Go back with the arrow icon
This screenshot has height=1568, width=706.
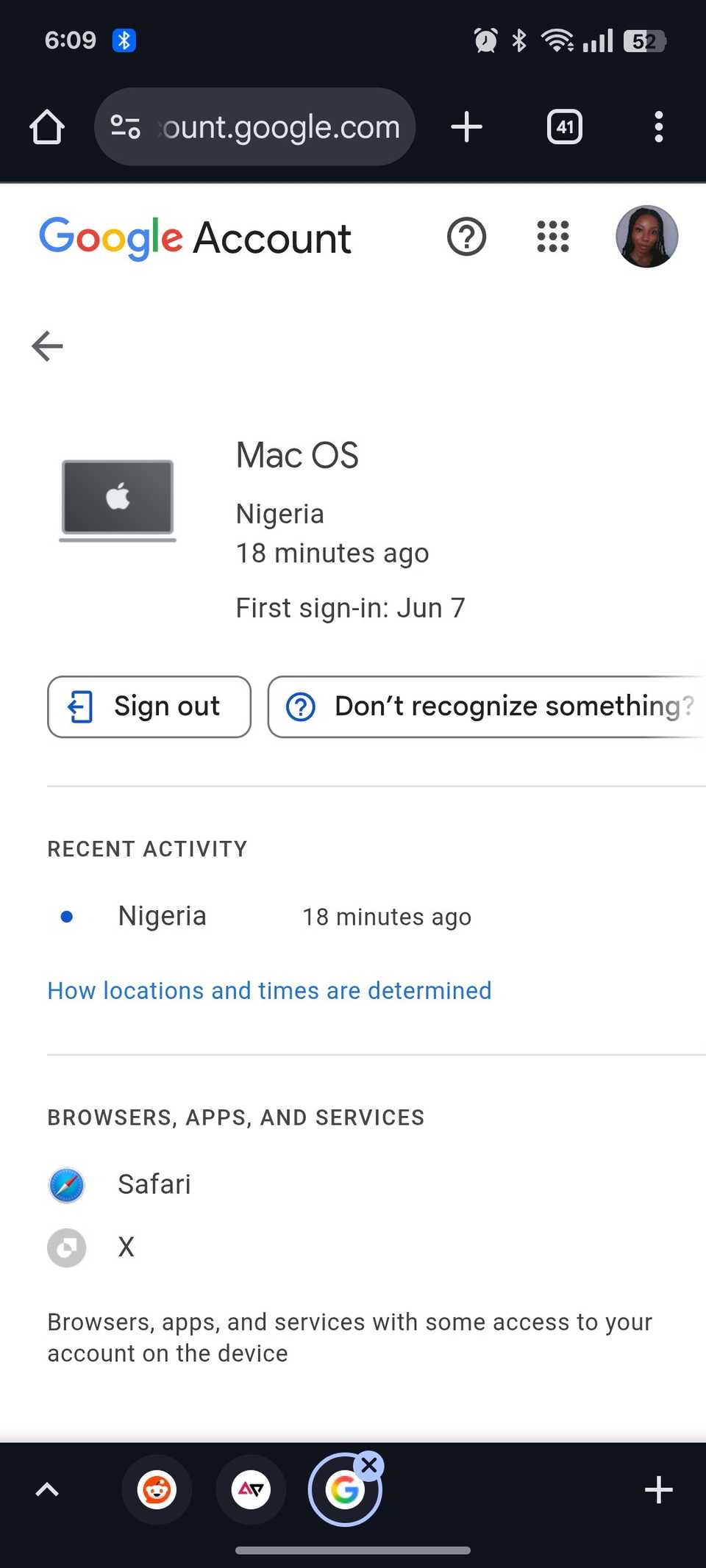click(x=48, y=346)
